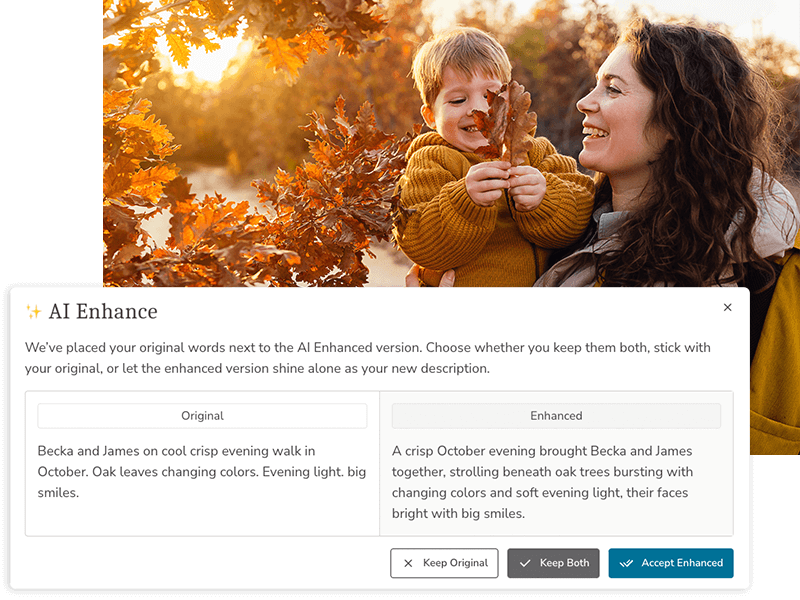800x600 pixels.
Task: Click the X icon inside Keep Original
Action: click(x=408, y=563)
